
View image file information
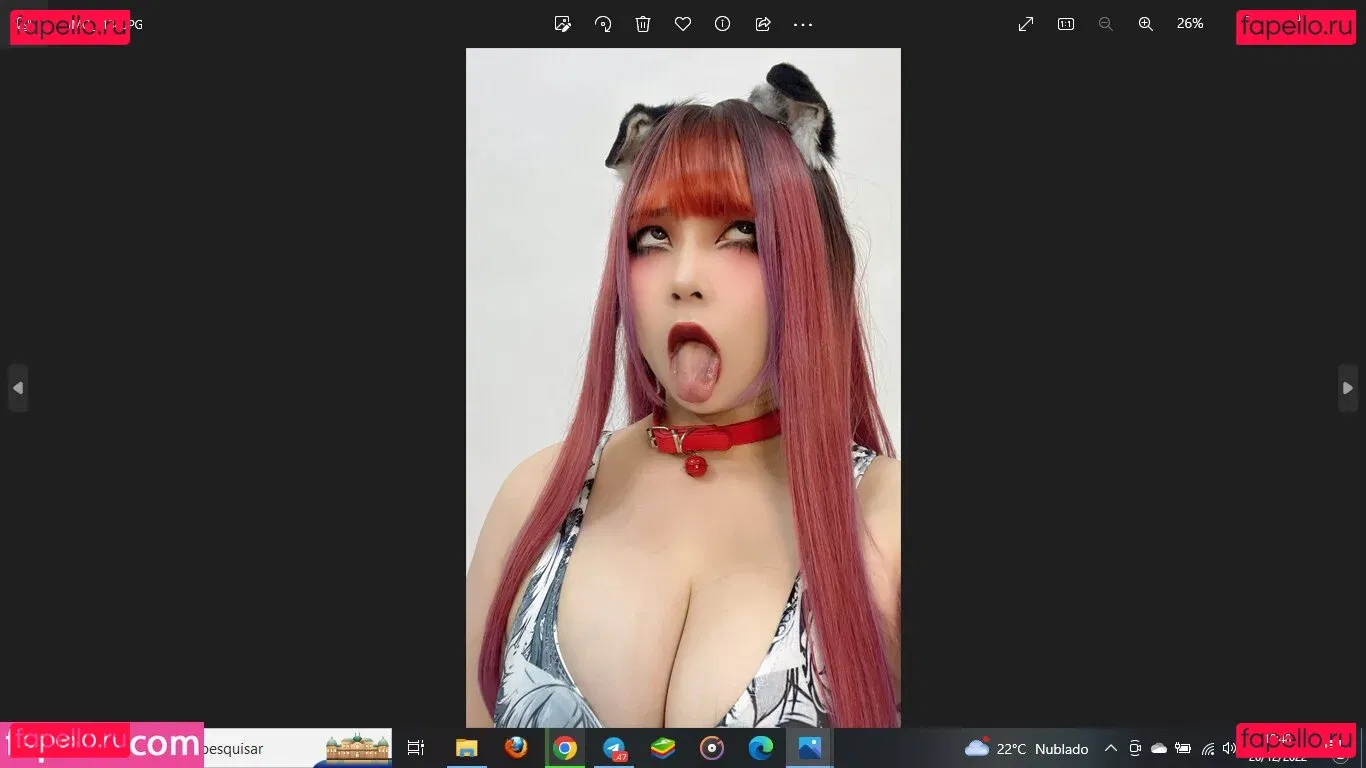tap(722, 23)
